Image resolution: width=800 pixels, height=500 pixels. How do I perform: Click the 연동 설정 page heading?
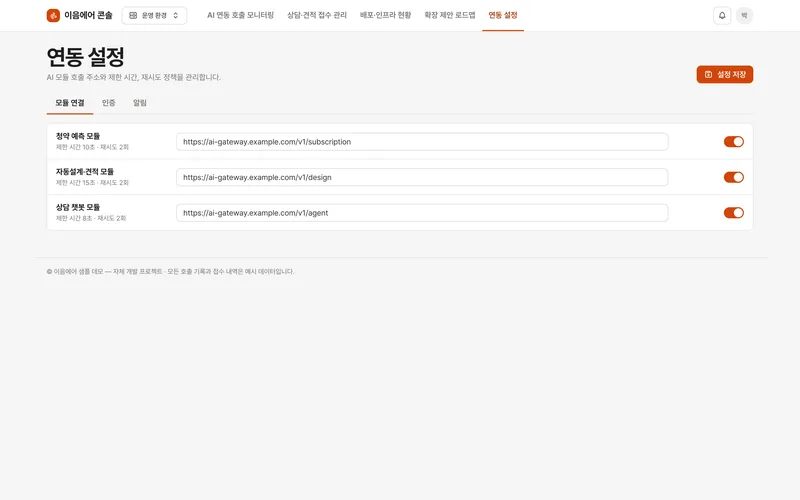[86, 57]
